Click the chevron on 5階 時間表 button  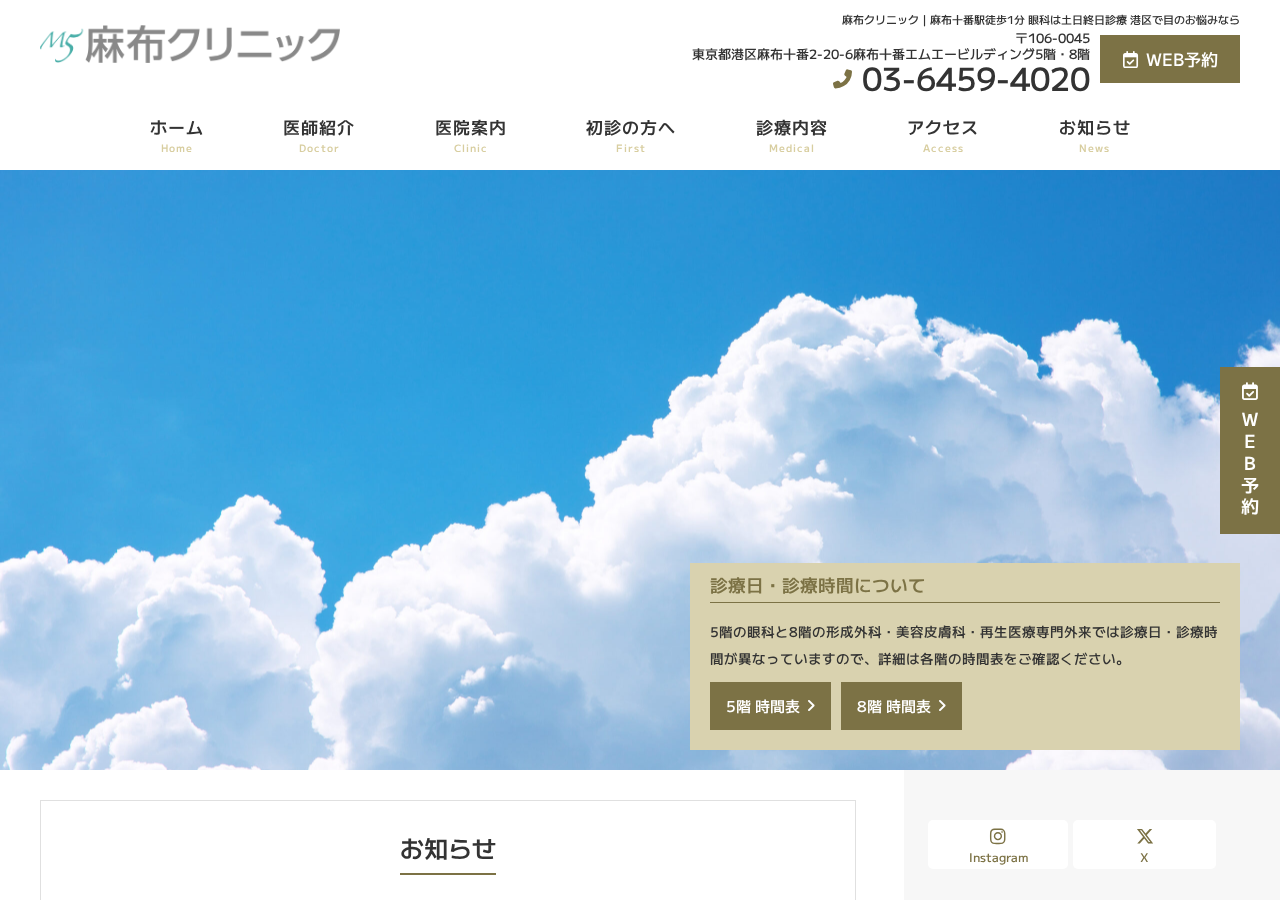click(811, 706)
